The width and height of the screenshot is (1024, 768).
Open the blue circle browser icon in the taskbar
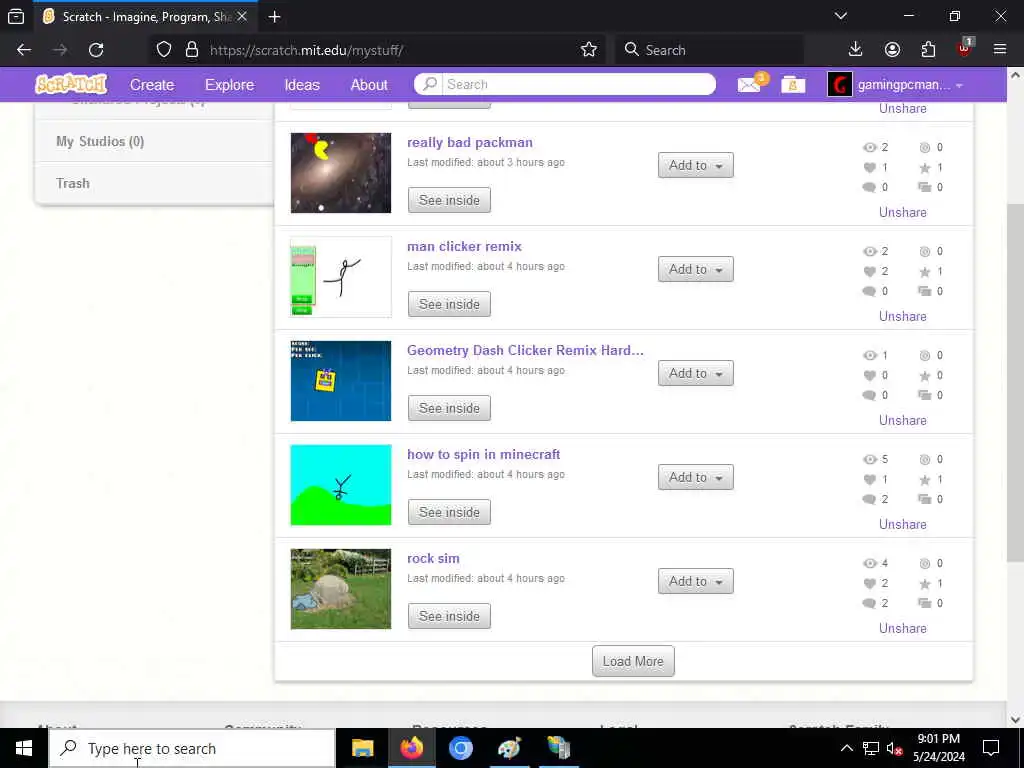click(460, 748)
